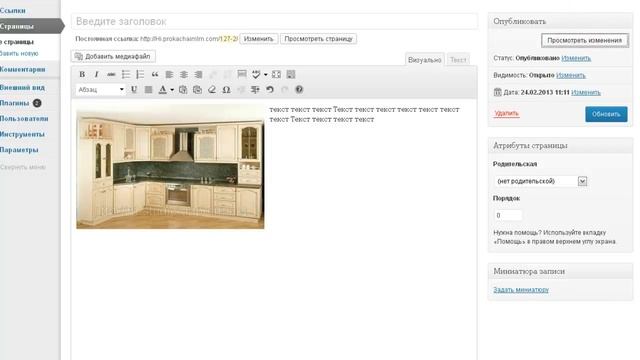This screenshot has height=360, width=640.
Task: Remove formatting with eraser icon
Action: 212,89
